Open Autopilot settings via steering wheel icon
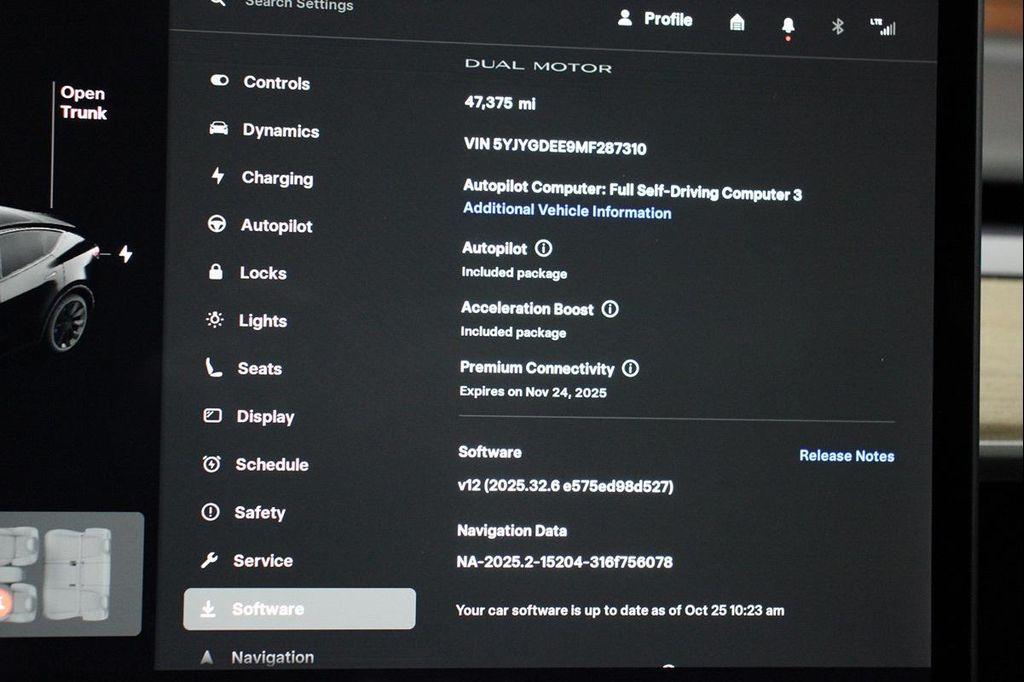Image resolution: width=1024 pixels, height=682 pixels. [x=216, y=225]
